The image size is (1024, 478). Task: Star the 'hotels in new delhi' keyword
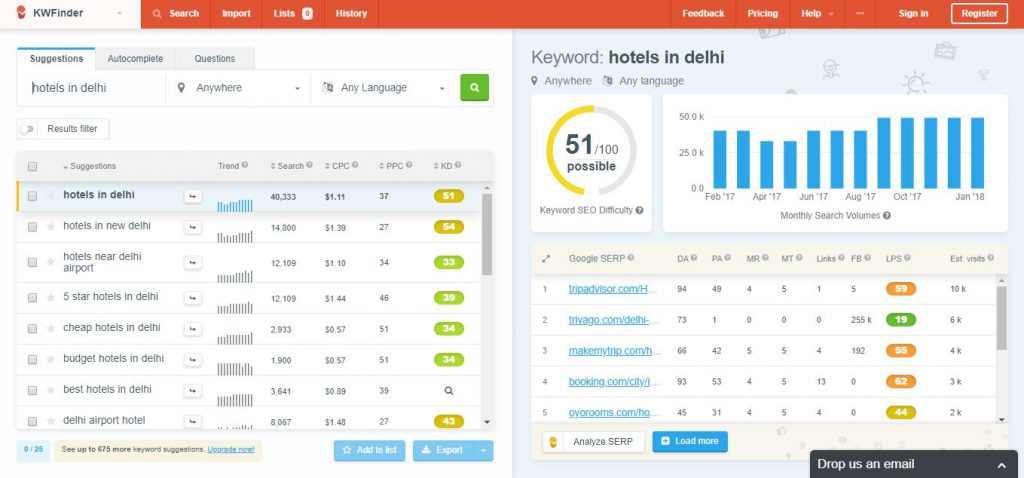(51, 227)
